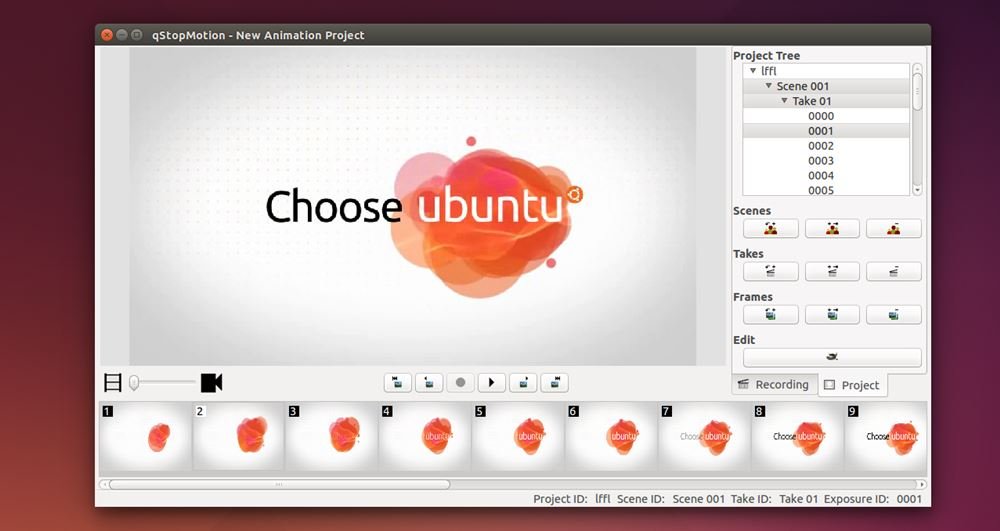Open the frame editor using the Edit button

[832, 357]
